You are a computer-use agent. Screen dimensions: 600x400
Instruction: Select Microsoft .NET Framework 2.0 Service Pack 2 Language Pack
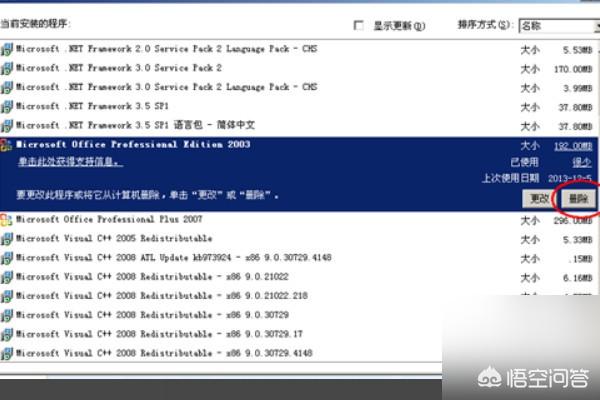[x=167, y=49]
